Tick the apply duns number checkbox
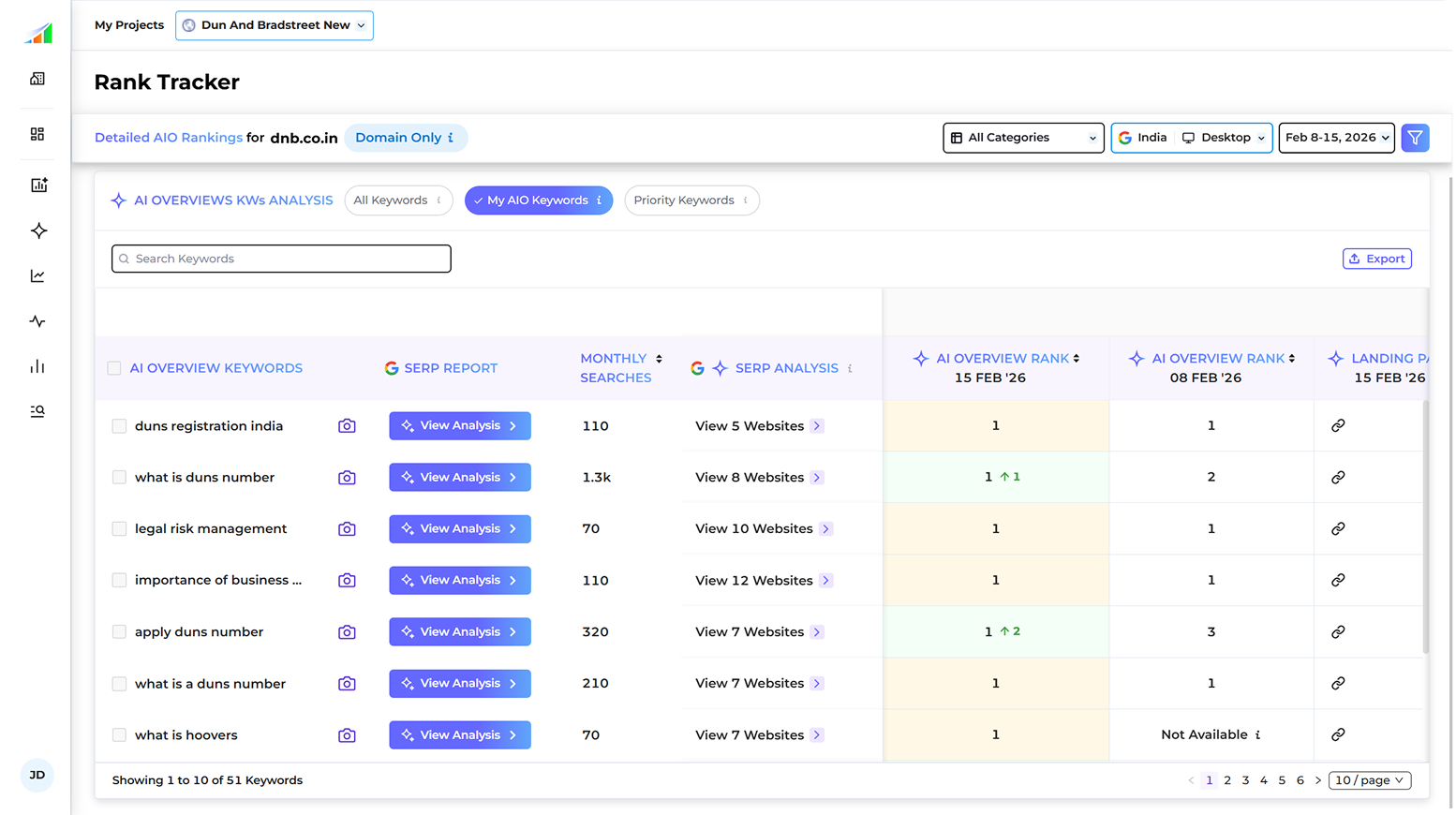 119,632
